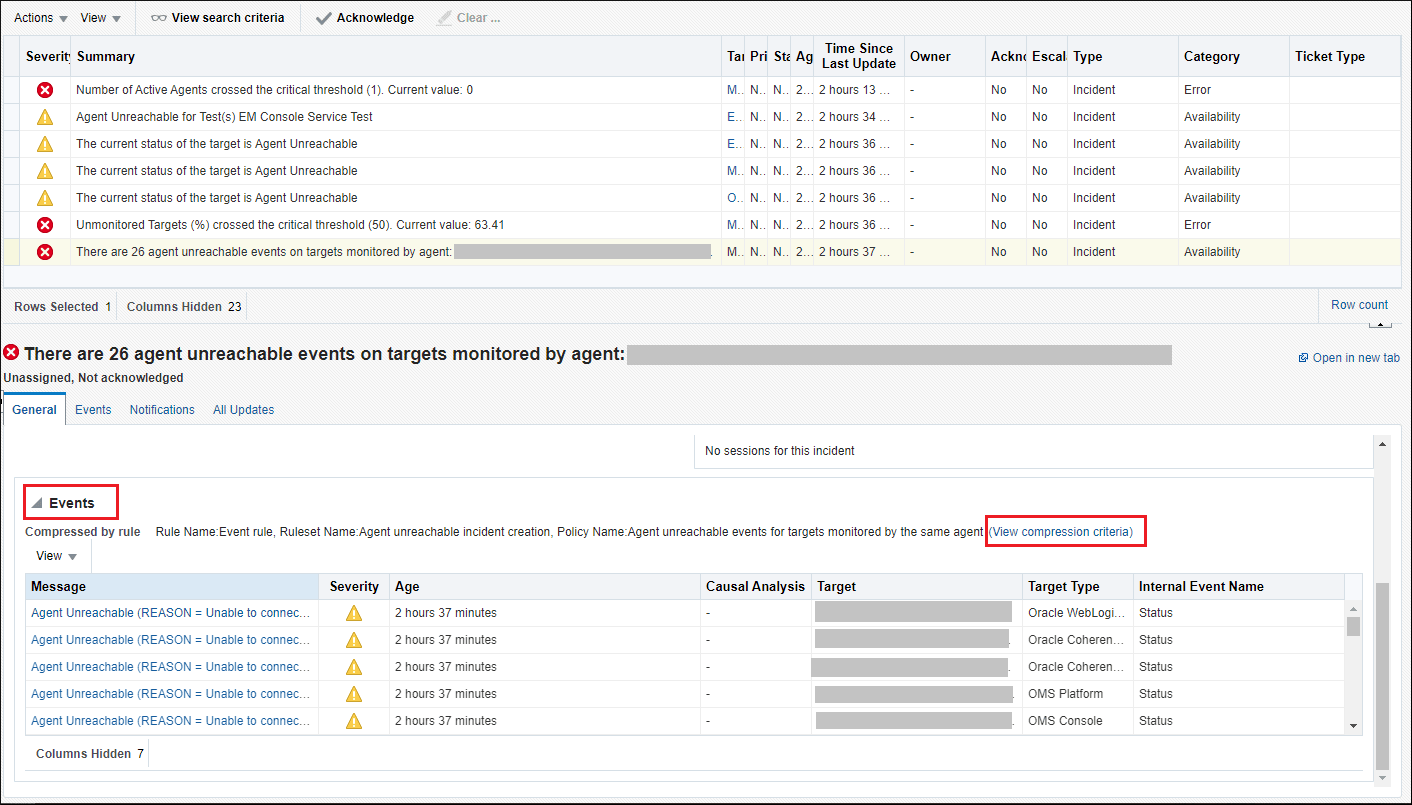Open the Actions dropdown menu
Image resolution: width=1412 pixels, height=805 pixels.
pyautogui.click(x=41, y=18)
